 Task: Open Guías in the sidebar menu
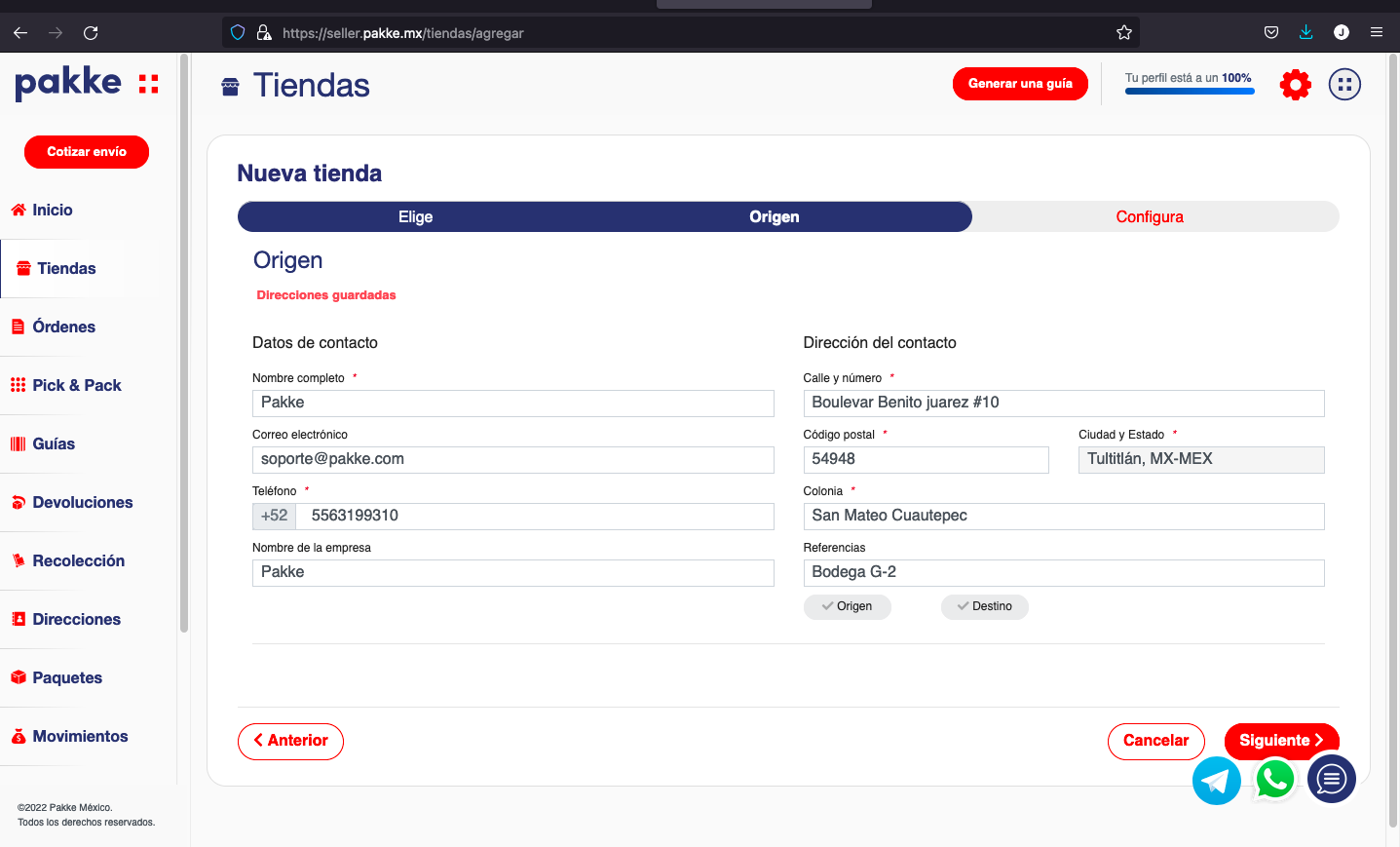click(x=54, y=443)
